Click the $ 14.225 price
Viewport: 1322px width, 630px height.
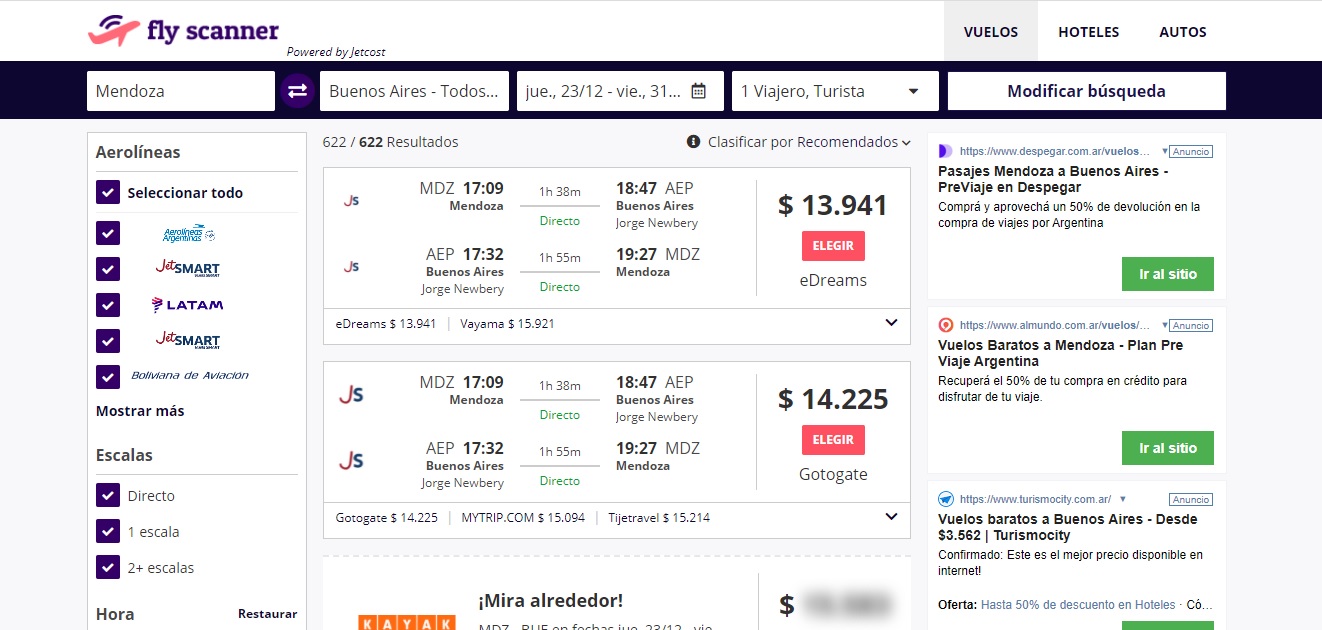833,399
